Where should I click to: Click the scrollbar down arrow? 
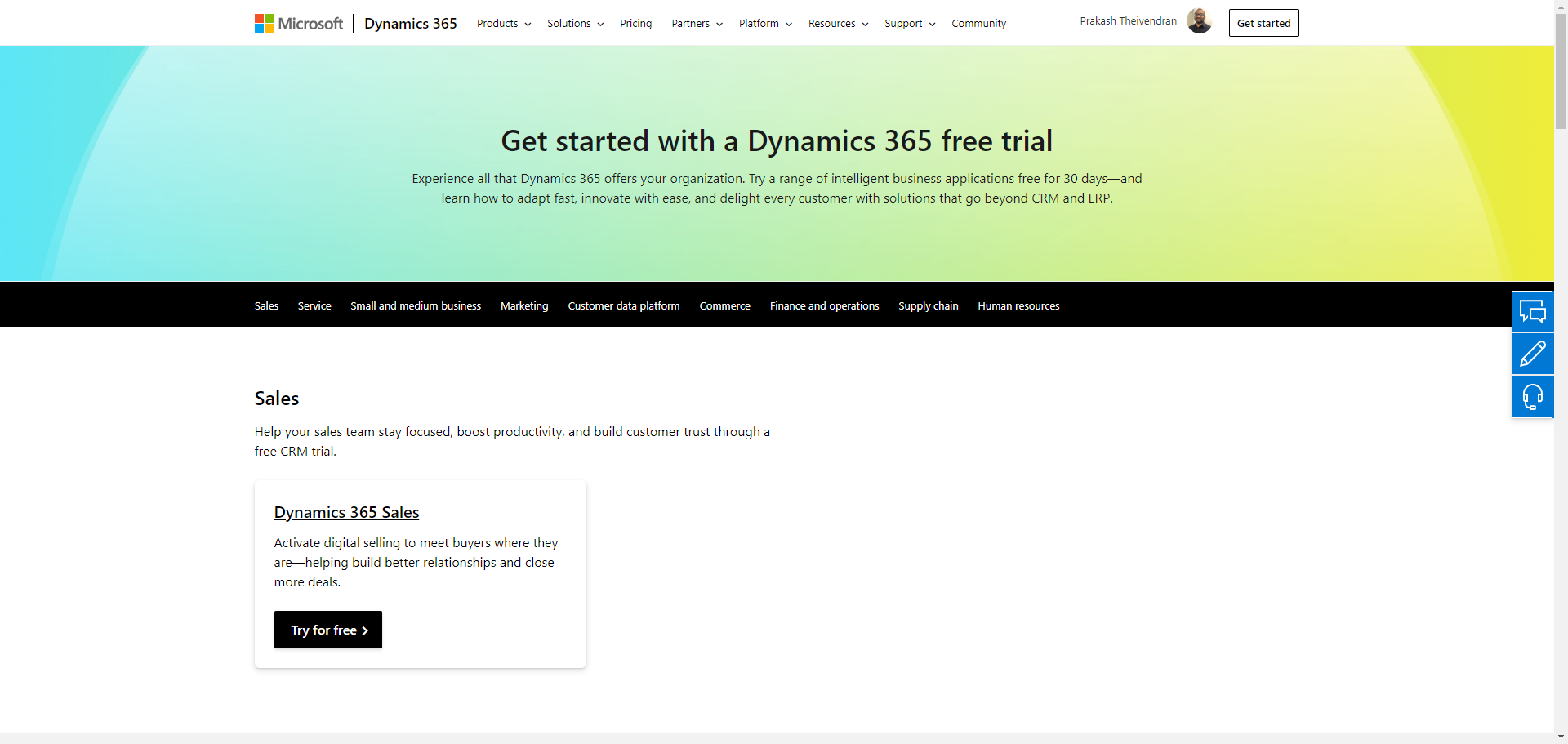(1561, 737)
